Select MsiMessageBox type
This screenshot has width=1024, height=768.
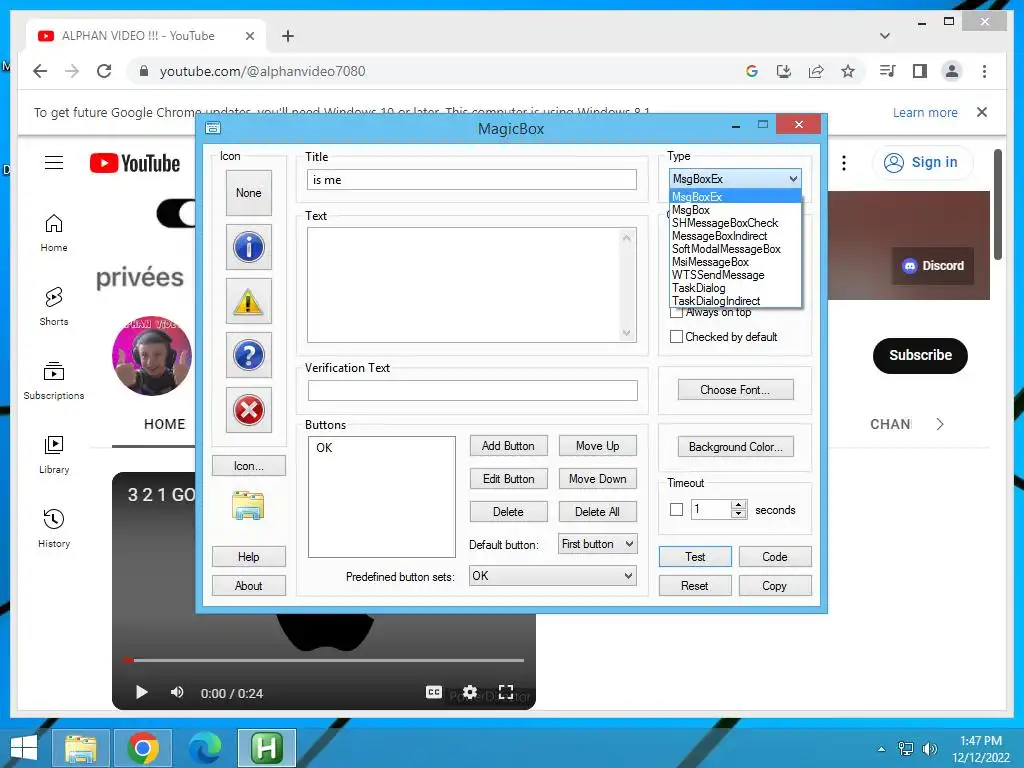tap(735, 262)
